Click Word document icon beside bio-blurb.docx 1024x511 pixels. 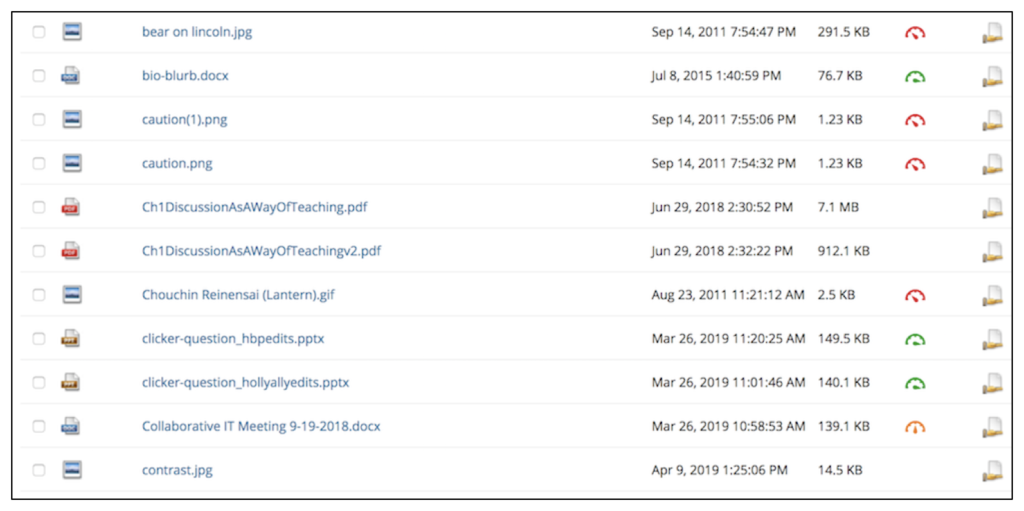[x=71, y=76]
